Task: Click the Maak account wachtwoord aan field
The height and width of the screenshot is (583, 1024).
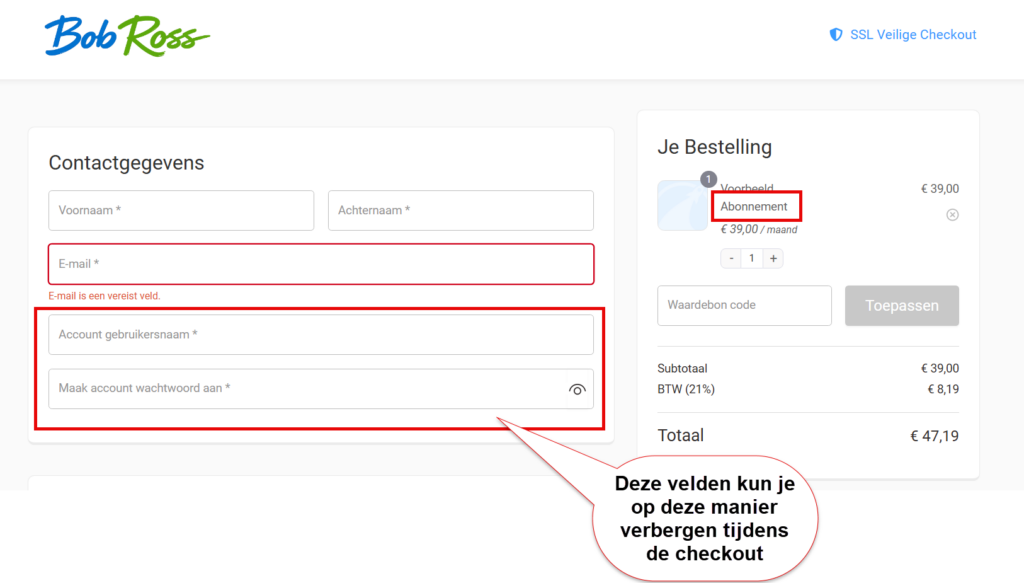Action: pos(305,388)
